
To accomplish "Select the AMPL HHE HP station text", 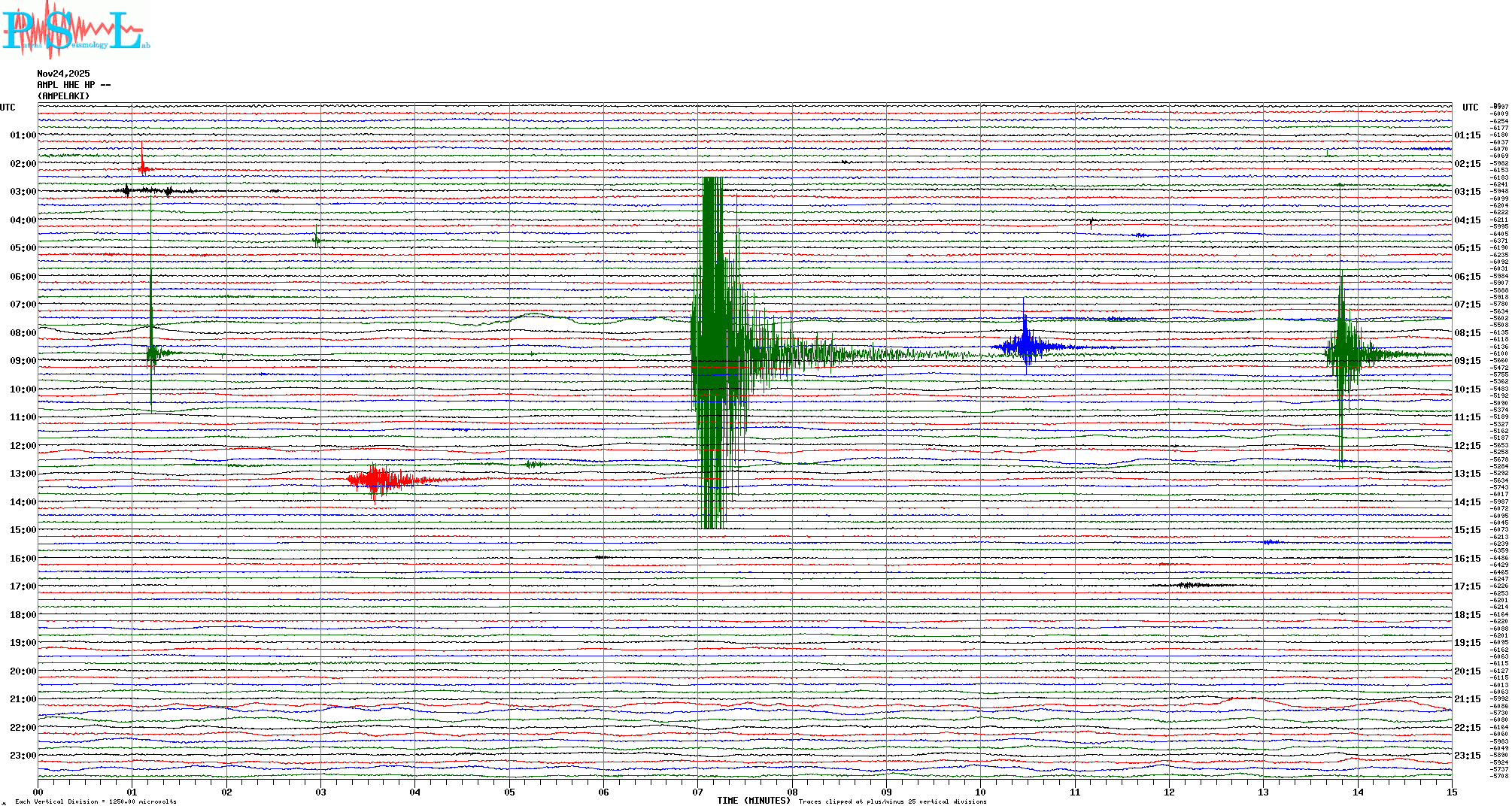I will click(x=73, y=85).
